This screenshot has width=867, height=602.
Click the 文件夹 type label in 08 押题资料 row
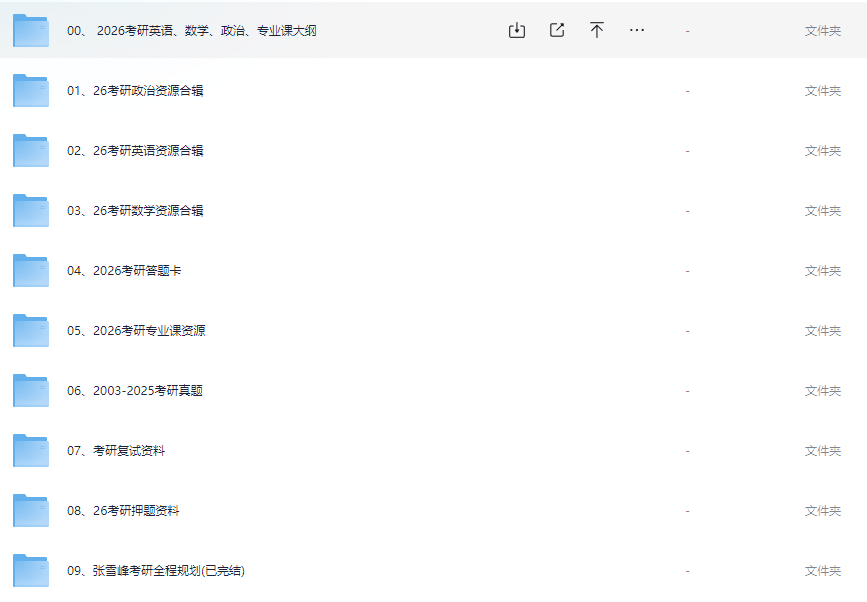(822, 511)
